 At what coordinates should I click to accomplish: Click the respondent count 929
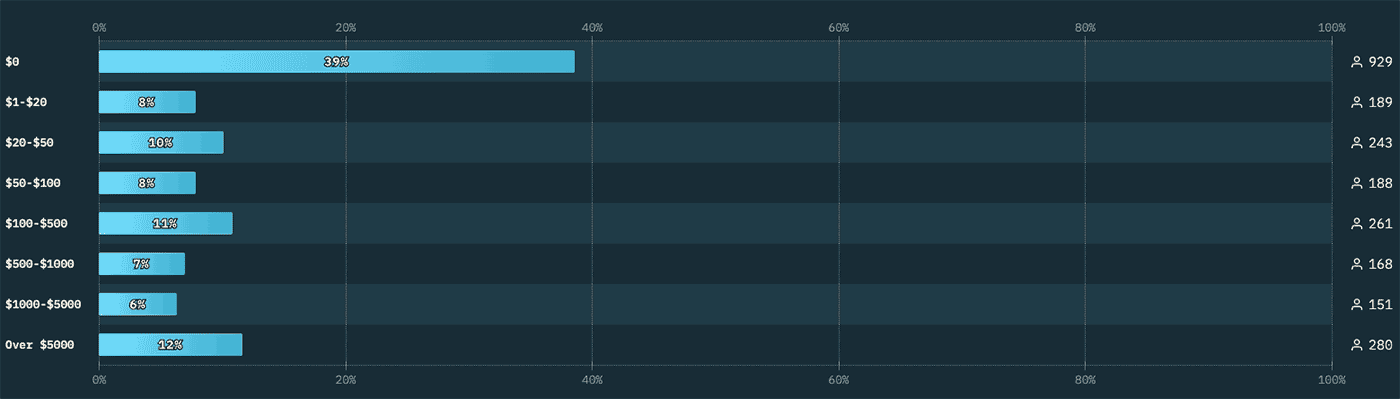(1381, 62)
